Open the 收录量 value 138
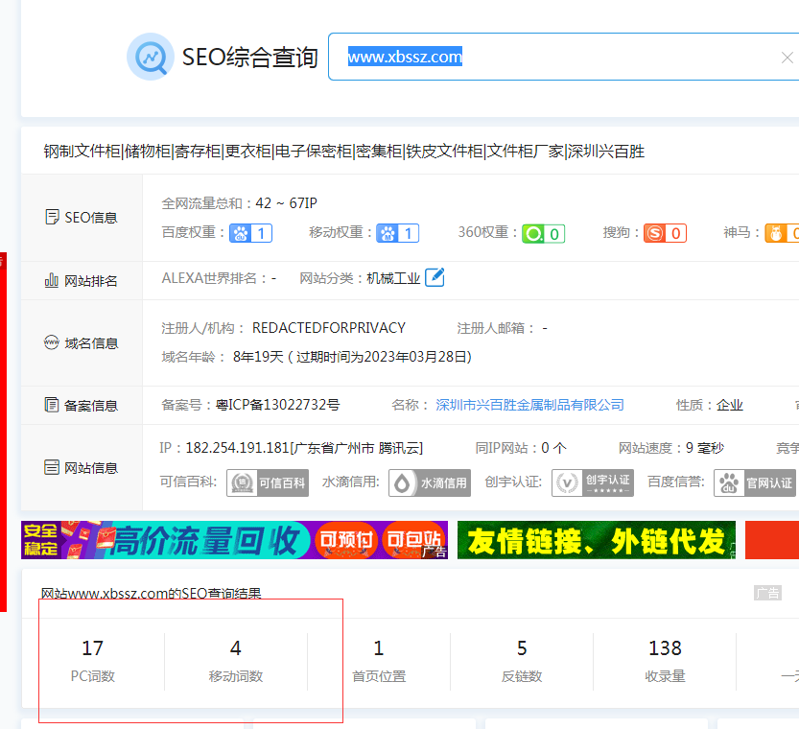Viewport: 799px width, 729px height. [665, 649]
